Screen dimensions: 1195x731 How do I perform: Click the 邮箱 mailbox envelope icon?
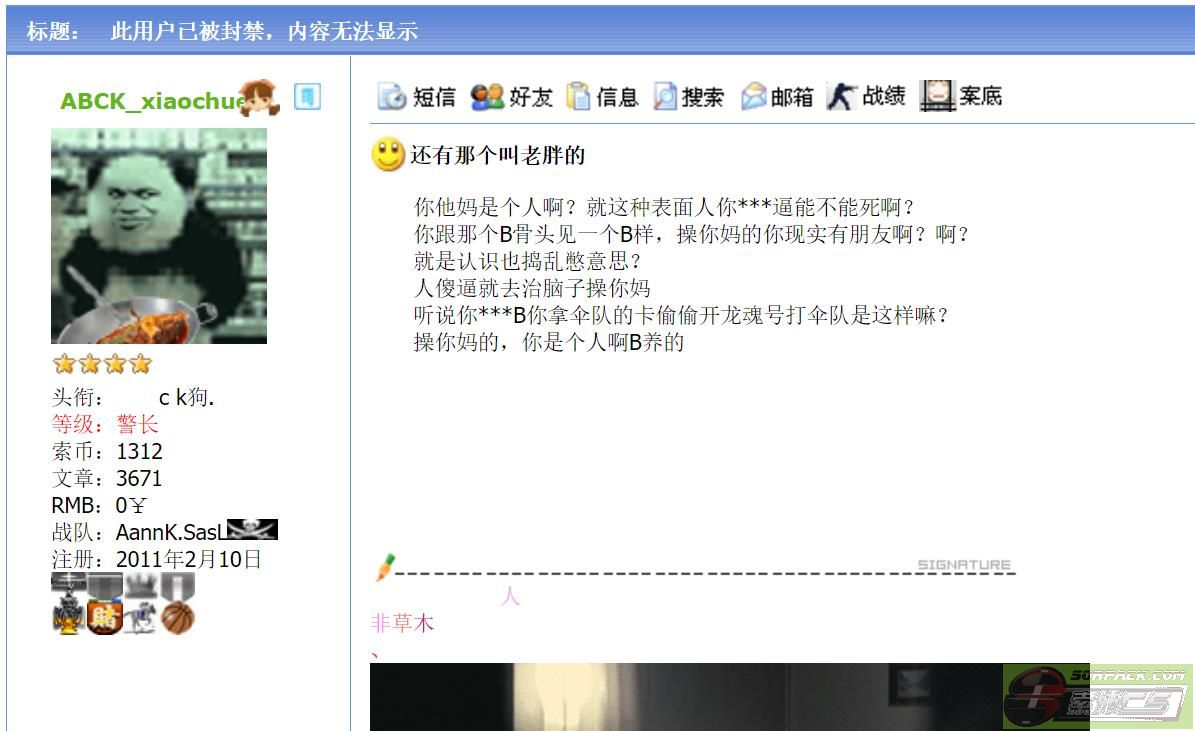point(754,97)
